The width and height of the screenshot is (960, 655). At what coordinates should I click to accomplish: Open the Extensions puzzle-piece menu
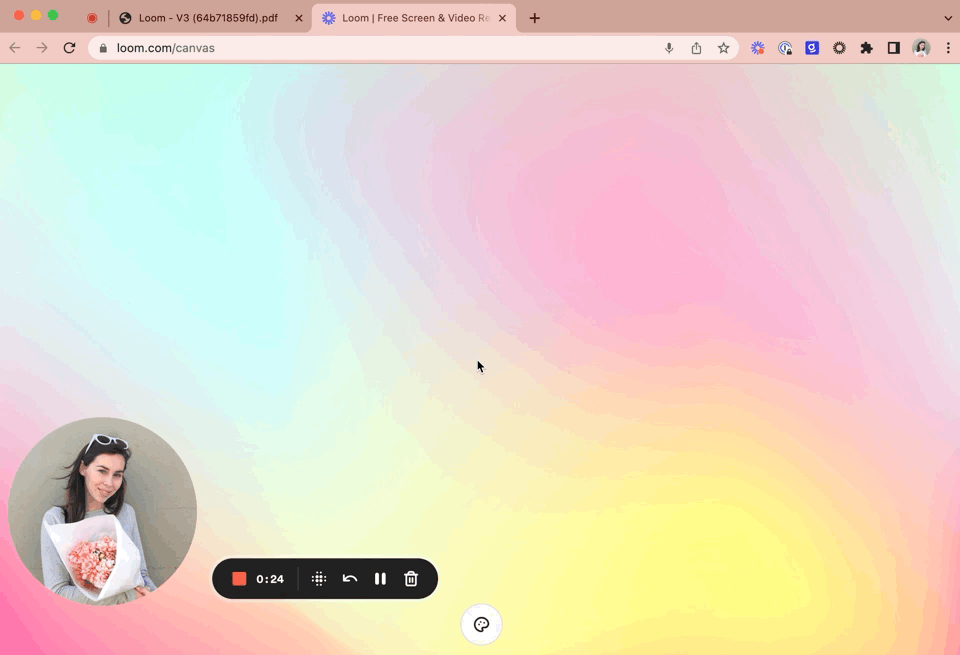(x=866, y=47)
